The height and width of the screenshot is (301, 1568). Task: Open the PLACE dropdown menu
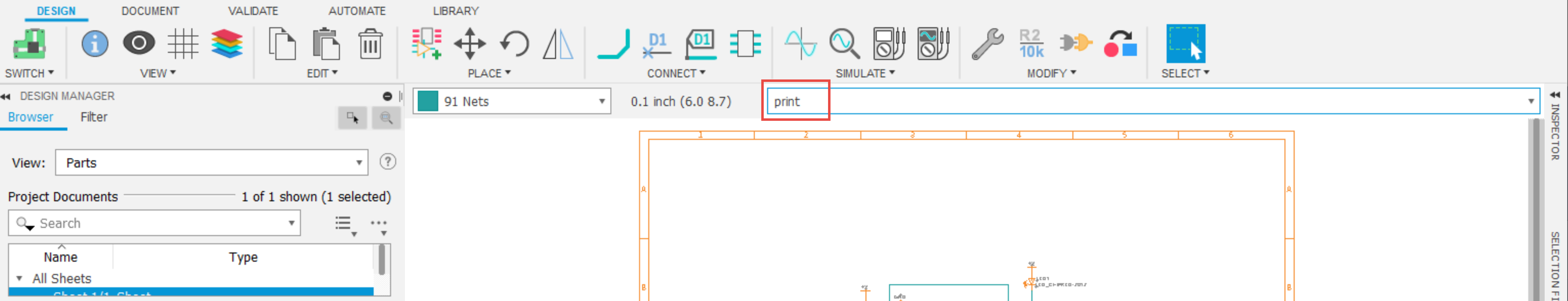[489, 73]
